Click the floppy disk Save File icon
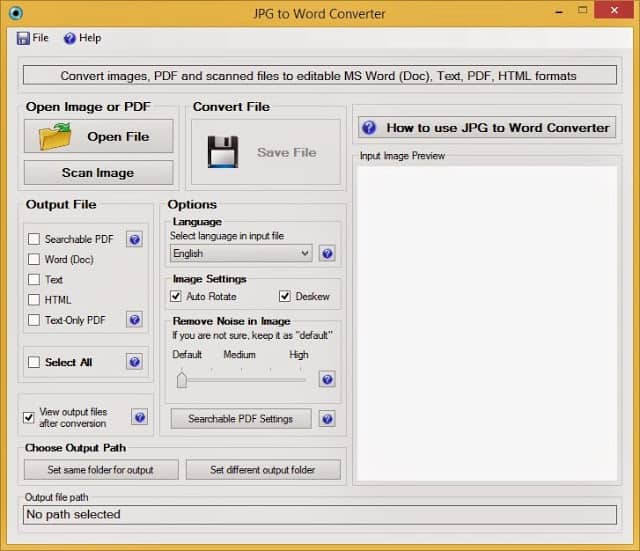This screenshot has height=551, width=640. (223, 152)
